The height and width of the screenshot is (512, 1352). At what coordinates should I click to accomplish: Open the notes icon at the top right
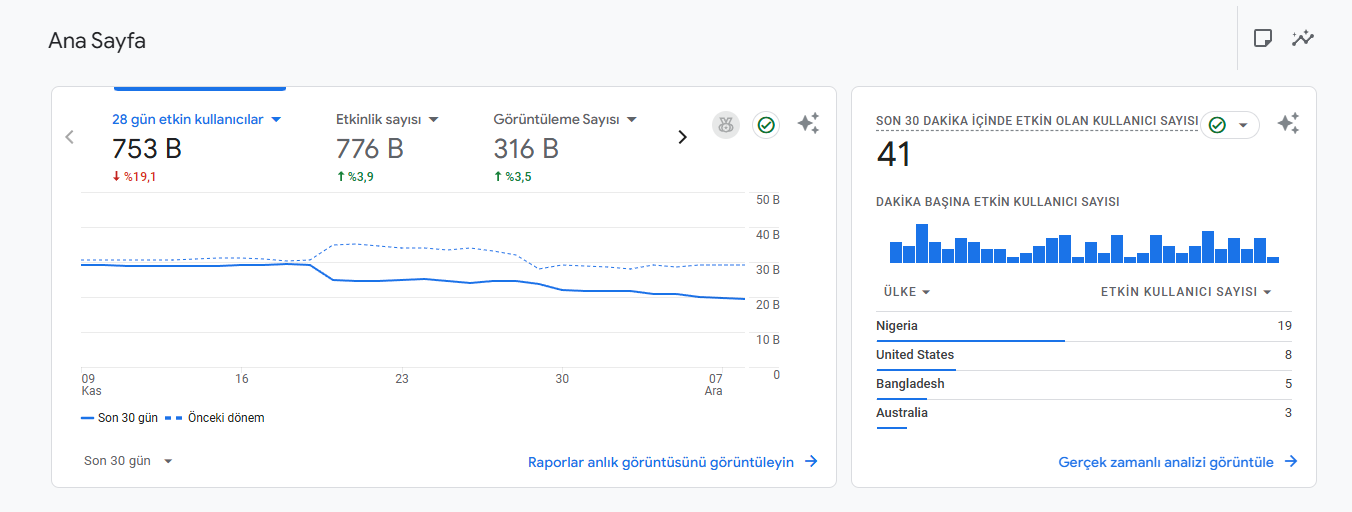(1263, 38)
